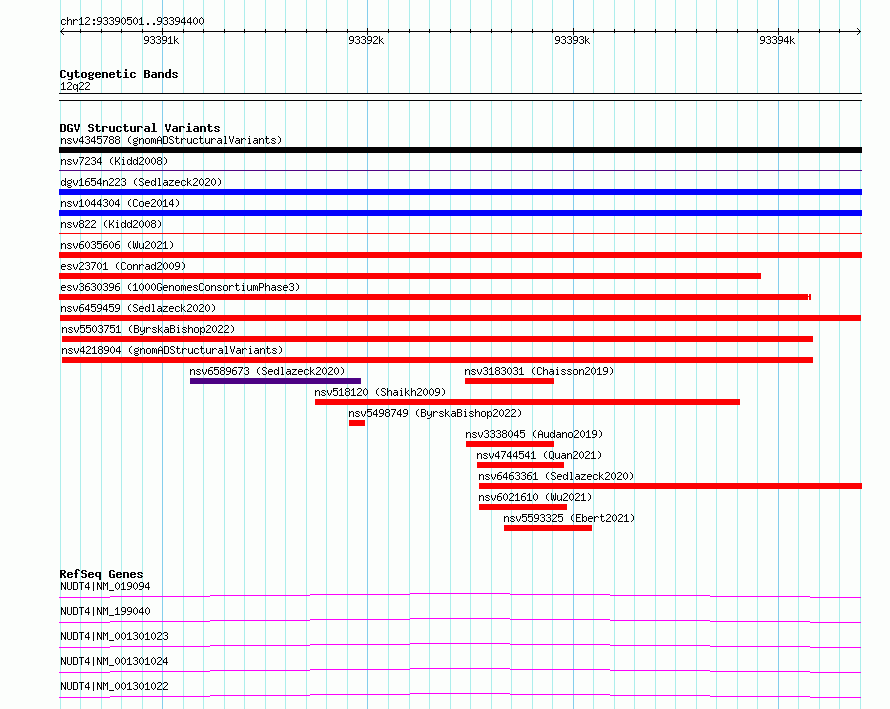Open nsv6589673 (Sedlazeck2020) label
890x709 pixels.
point(267,371)
